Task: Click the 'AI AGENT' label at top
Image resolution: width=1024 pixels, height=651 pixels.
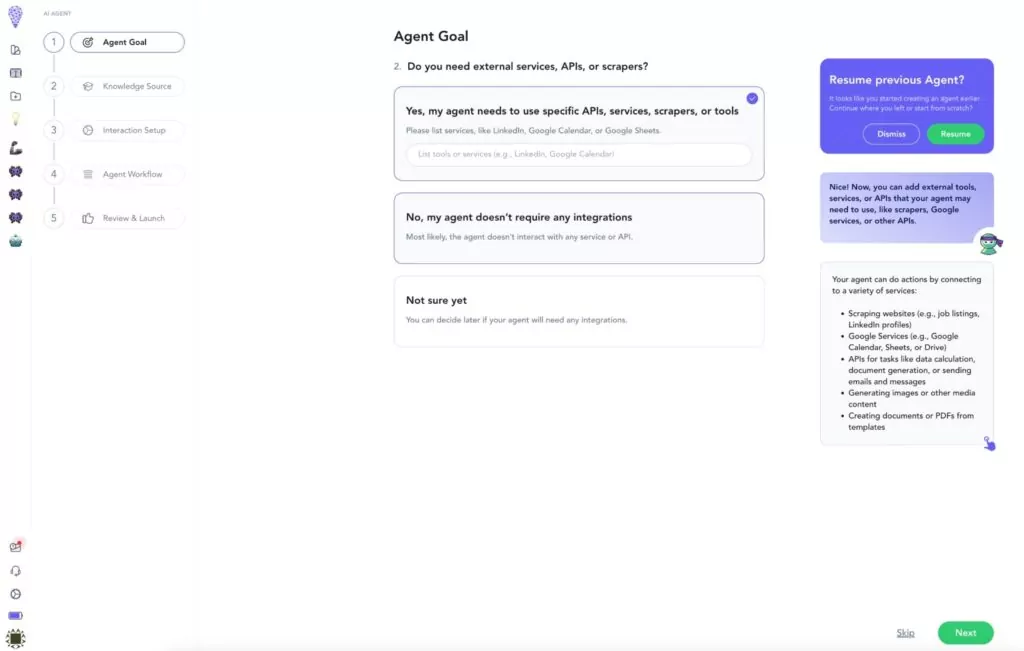Action: pyautogui.click(x=57, y=14)
